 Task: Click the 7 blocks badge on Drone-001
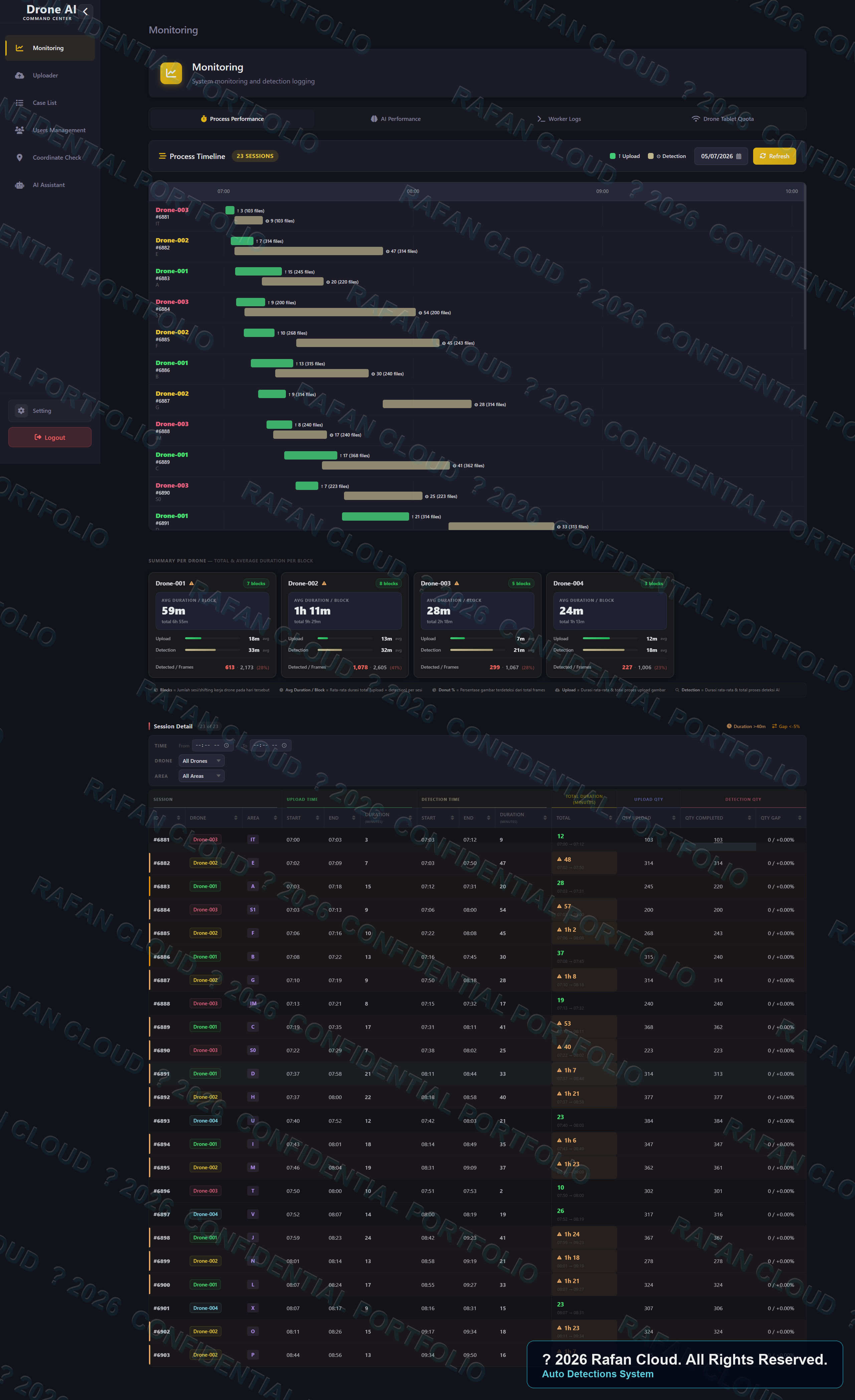pyautogui.click(x=256, y=583)
